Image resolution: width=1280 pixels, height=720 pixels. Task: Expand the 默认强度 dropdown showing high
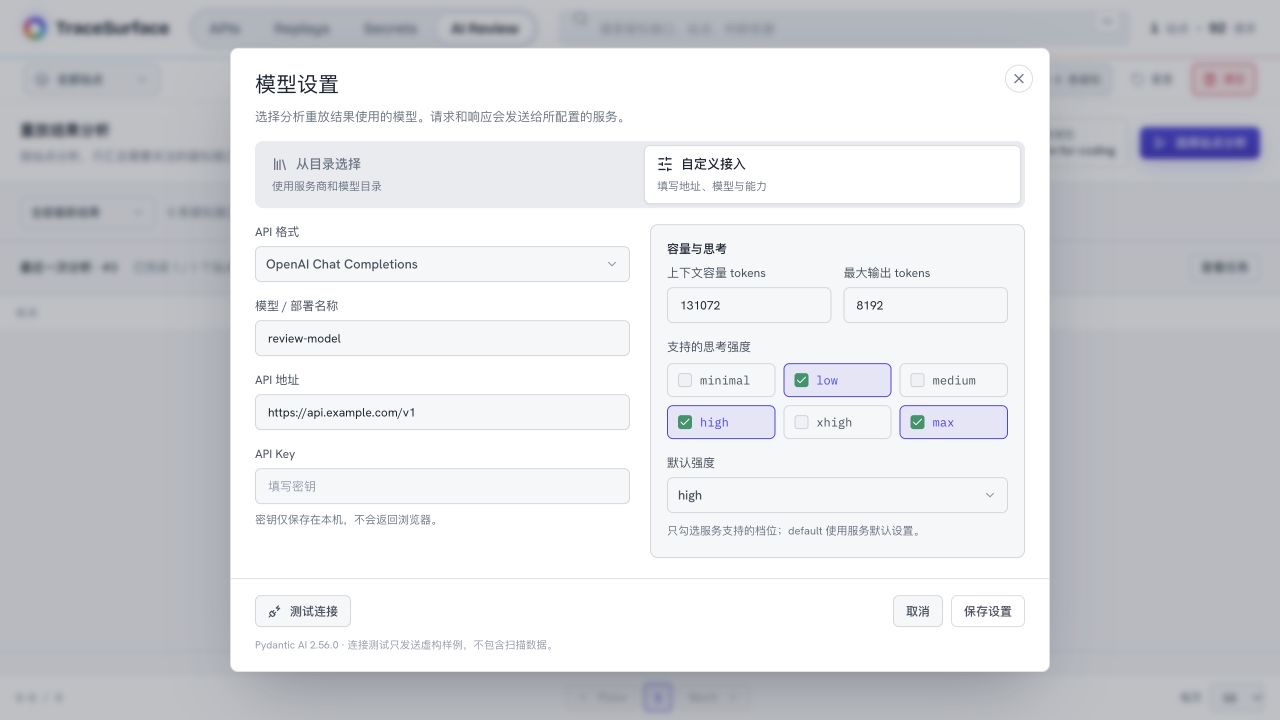837,495
